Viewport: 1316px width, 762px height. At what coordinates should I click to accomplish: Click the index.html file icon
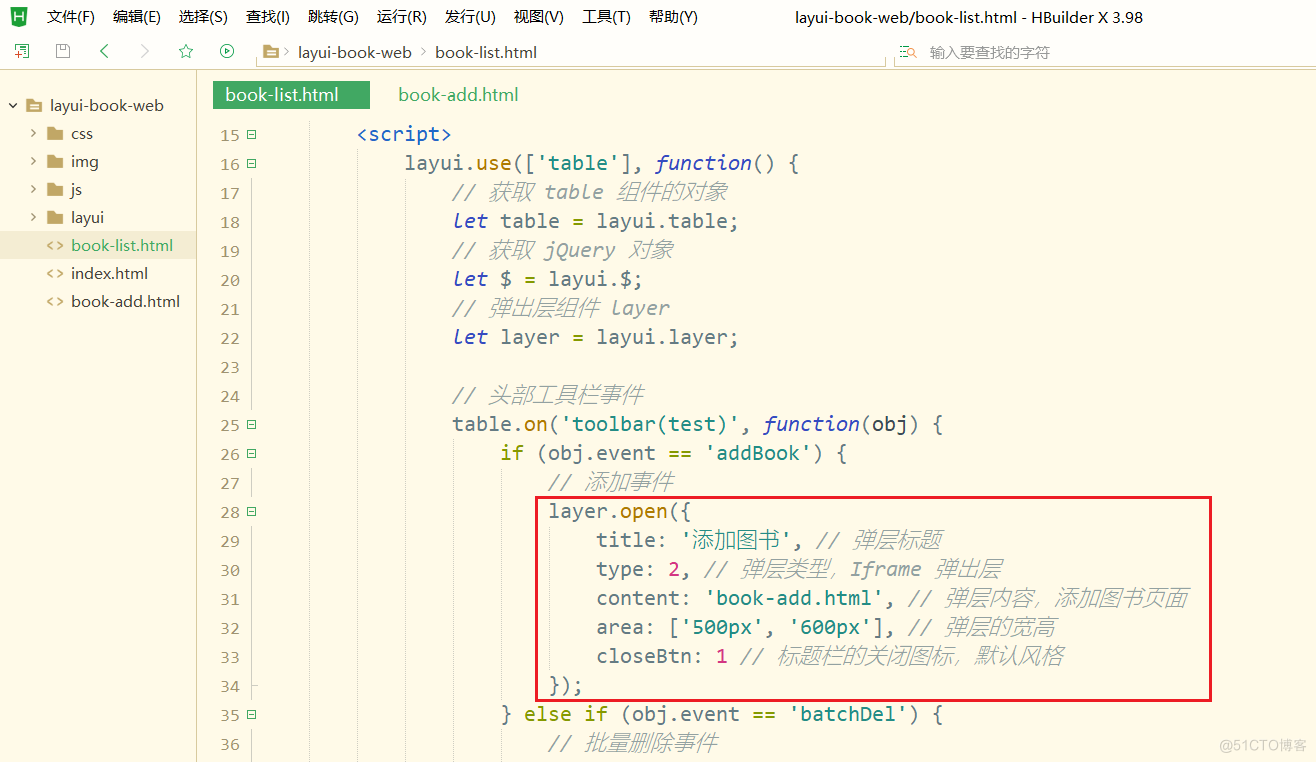point(55,273)
